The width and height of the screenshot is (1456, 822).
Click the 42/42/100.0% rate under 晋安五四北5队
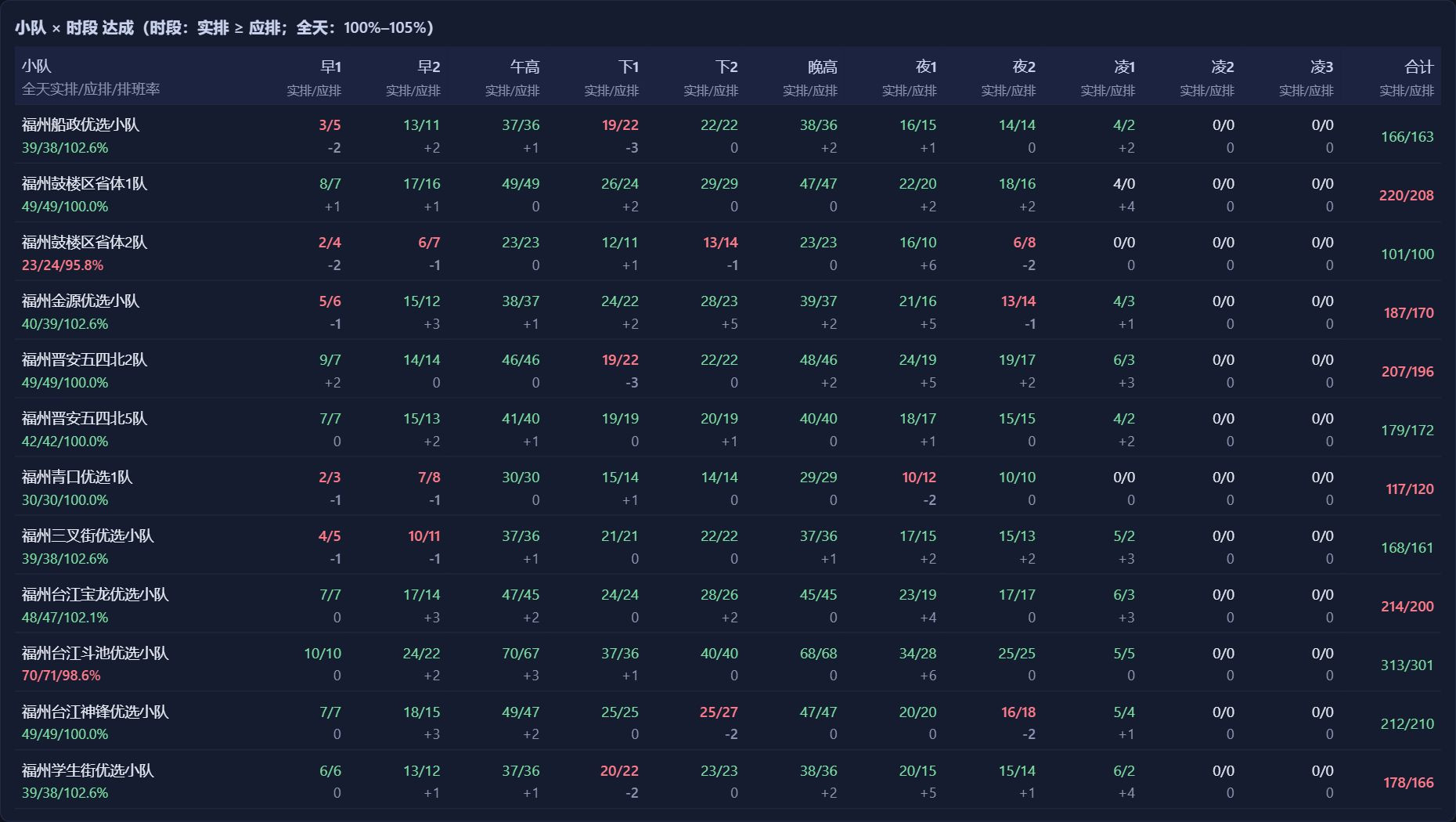coord(65,442)
